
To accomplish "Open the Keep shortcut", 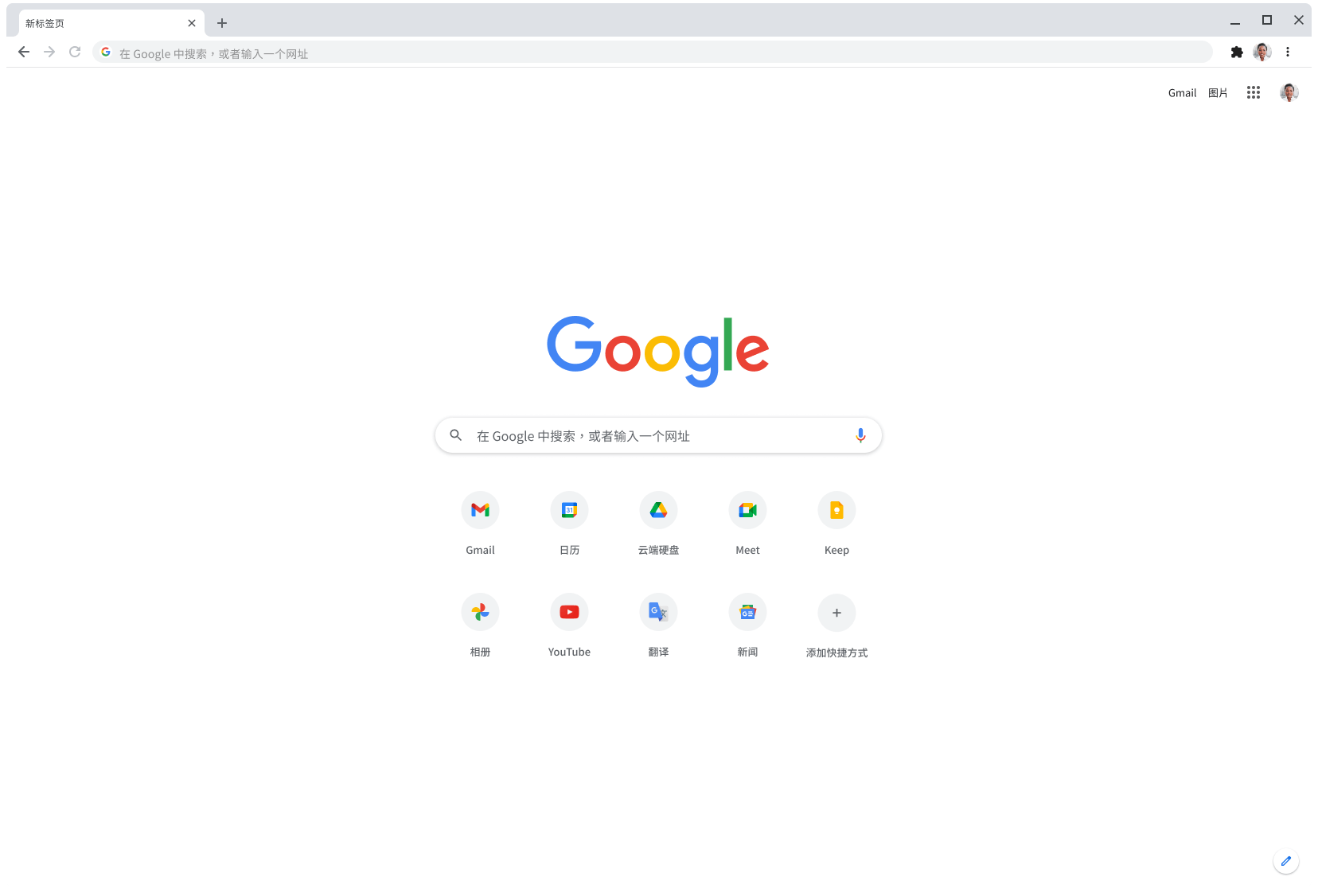I will point(836,510).
